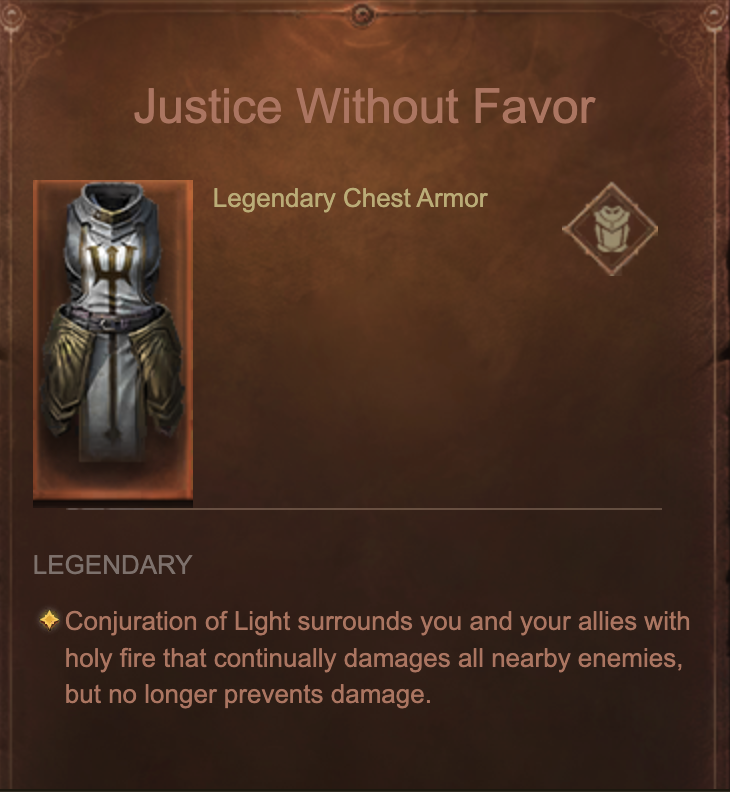The height and width of the screenshot is (792, 730).
Task: Click the word Favor in the title
Action: tap(534, 107)
